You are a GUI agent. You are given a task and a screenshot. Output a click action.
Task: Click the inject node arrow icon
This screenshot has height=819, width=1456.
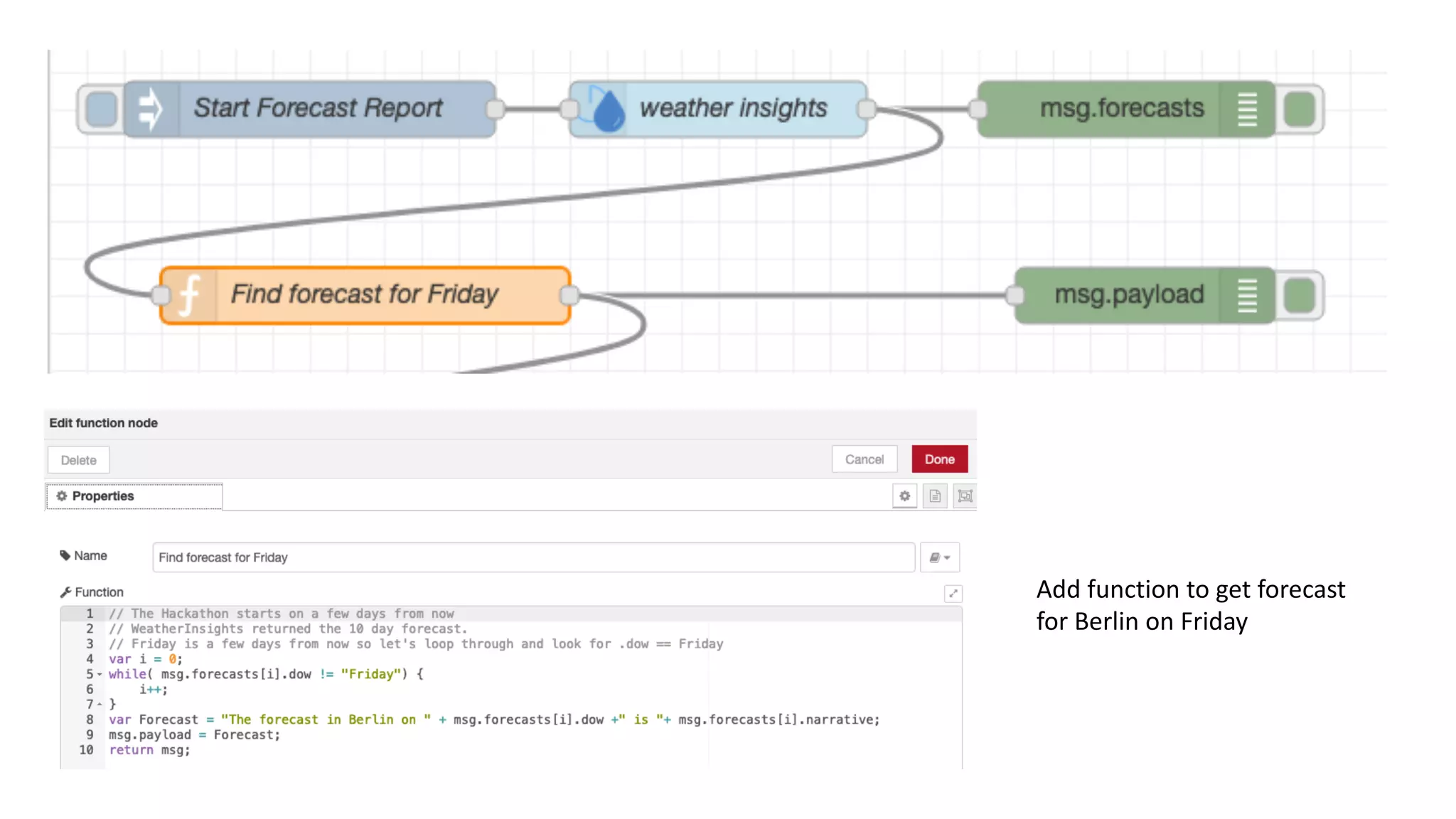[150, 109]
